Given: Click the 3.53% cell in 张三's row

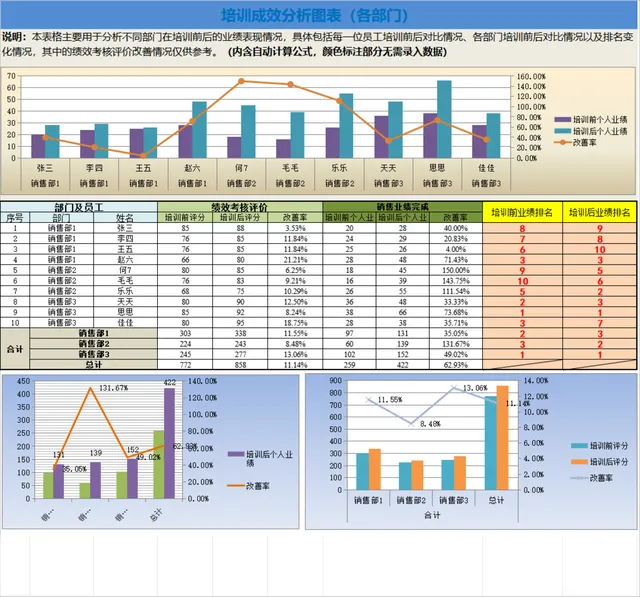Looking at the screenshot, I should click(x=295, y=228).
